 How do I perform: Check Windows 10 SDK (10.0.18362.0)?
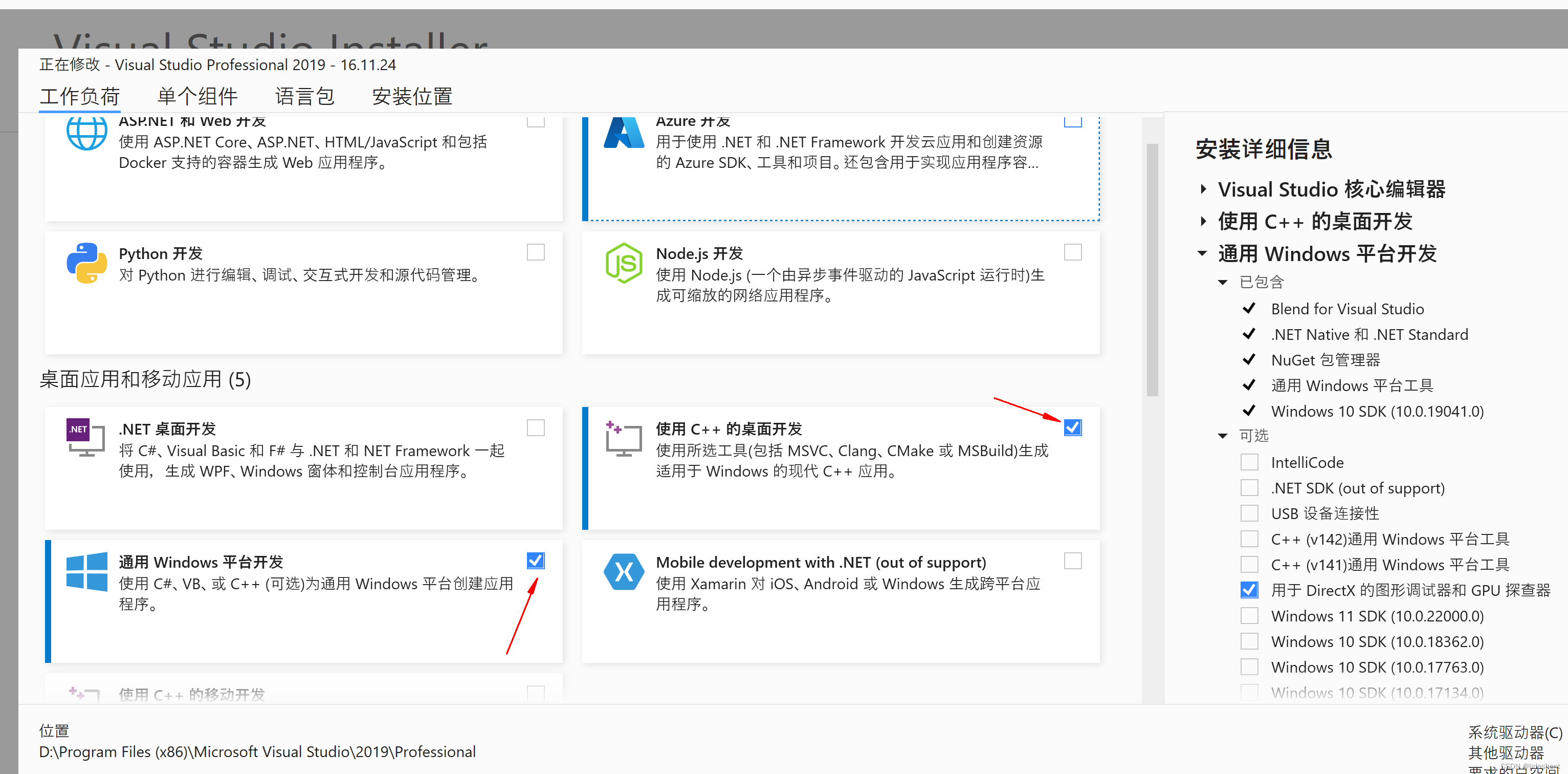[x=1249, y=641]
